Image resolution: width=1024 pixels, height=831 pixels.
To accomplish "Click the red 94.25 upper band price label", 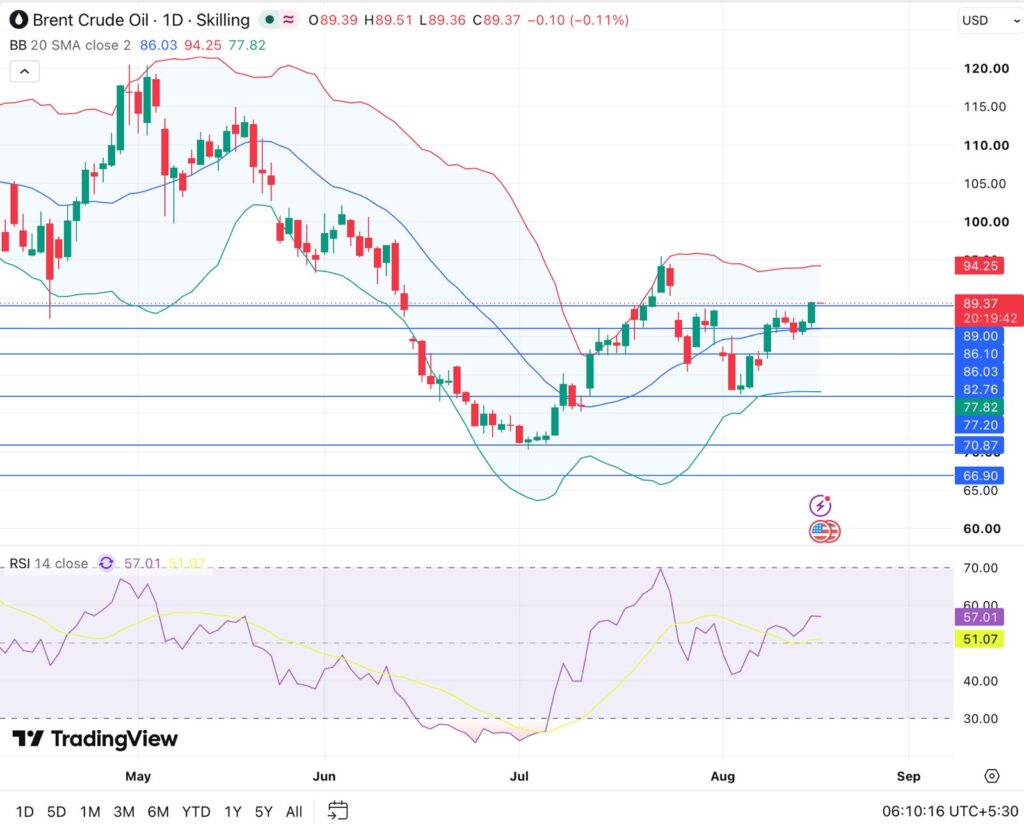I will point(980,265).
